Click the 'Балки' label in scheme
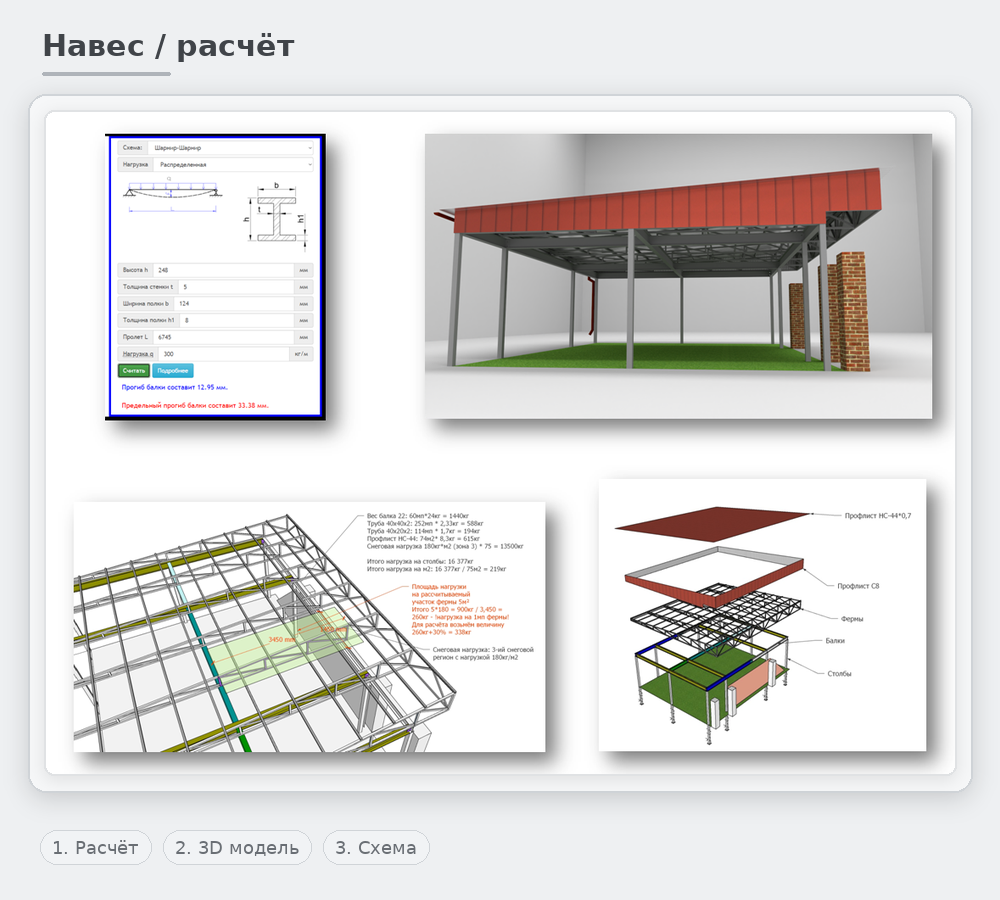1000x900 pixels. 835,640
